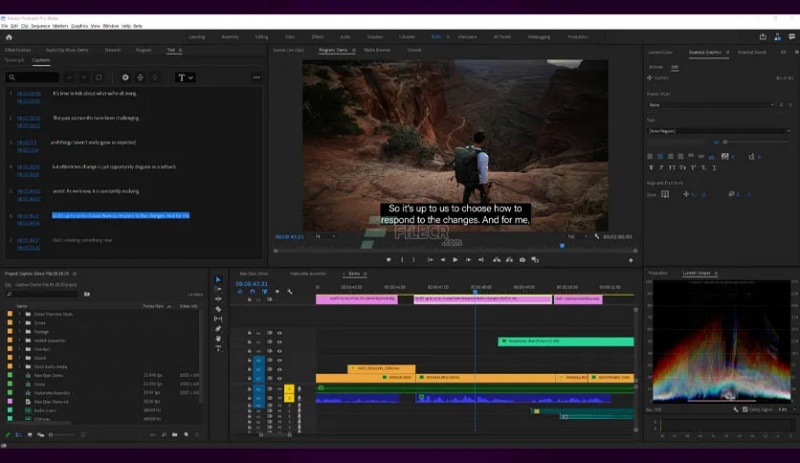The image size is (800, 463).
Task: Click the Export Frame camera icon
Action: click(522, 260)
